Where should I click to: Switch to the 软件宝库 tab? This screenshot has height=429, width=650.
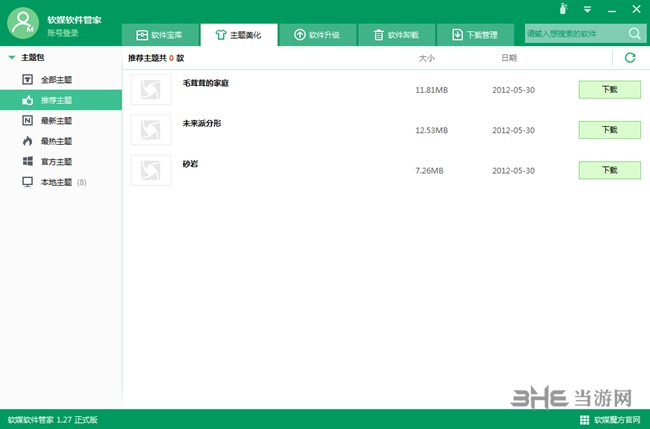tap(160, 35)
